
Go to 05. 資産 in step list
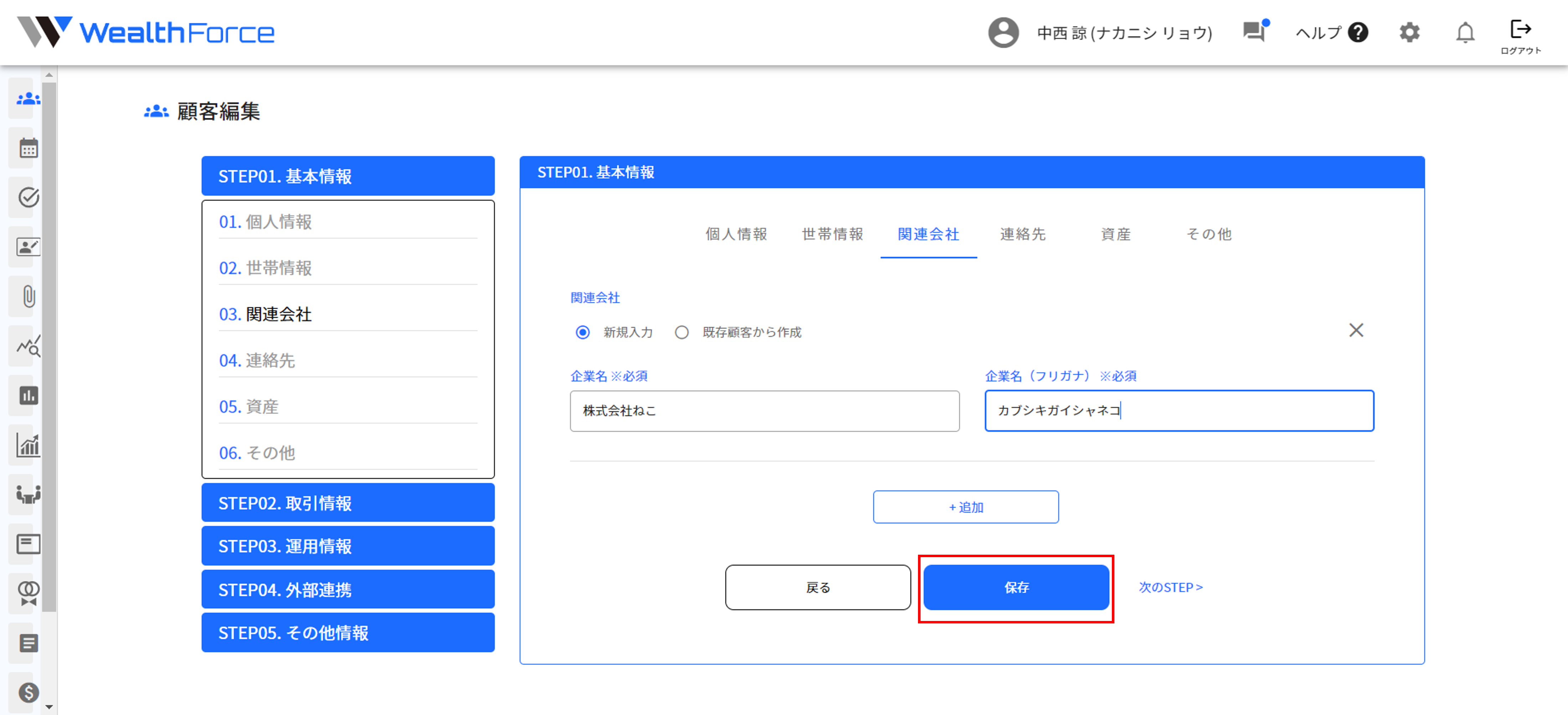[347, 406]
